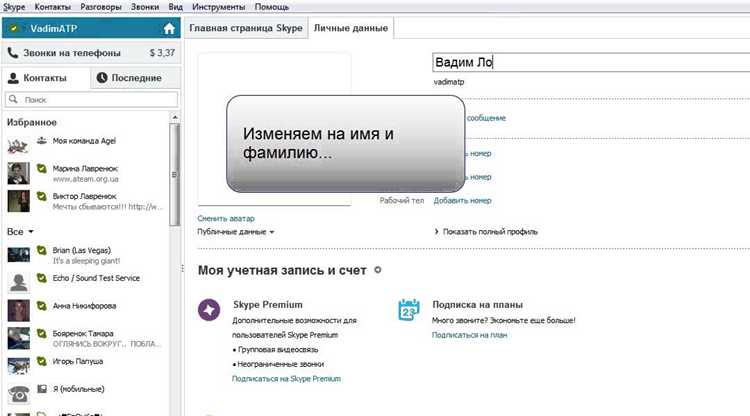Open avatar of Марина Лавренюк
The image size is (750, 416).
point(19,173)
